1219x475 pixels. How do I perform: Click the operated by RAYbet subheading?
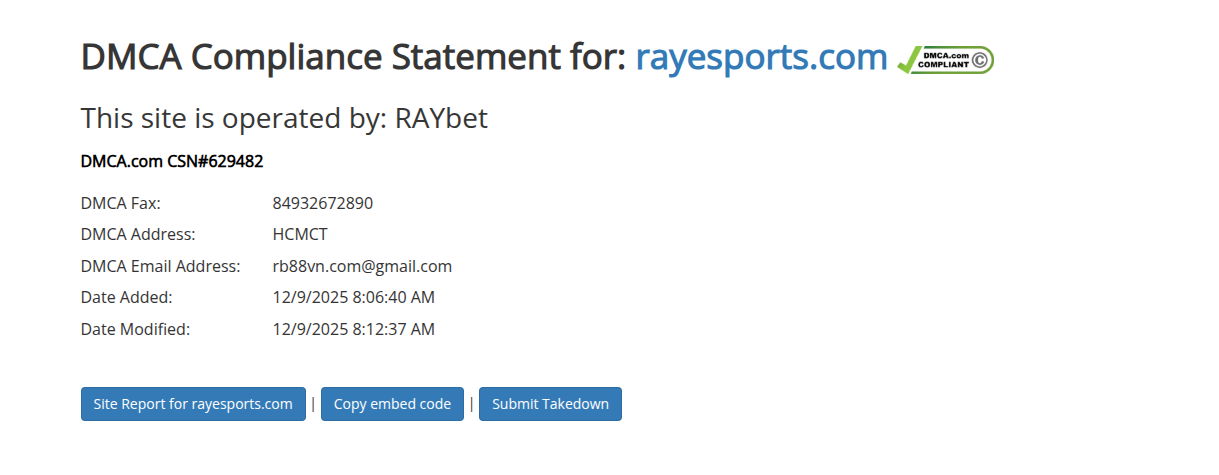click(284, 118)
